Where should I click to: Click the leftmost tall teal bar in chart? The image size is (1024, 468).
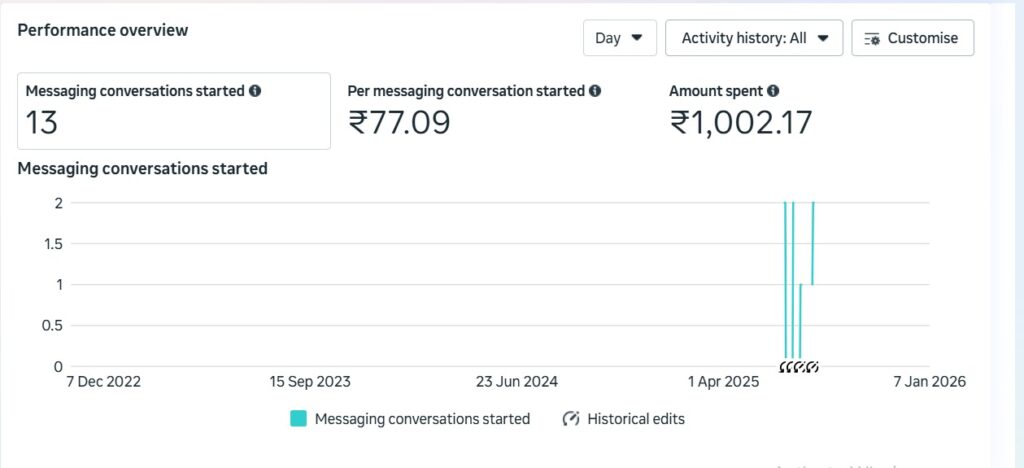pyautogui.click(x=785, y=280)
